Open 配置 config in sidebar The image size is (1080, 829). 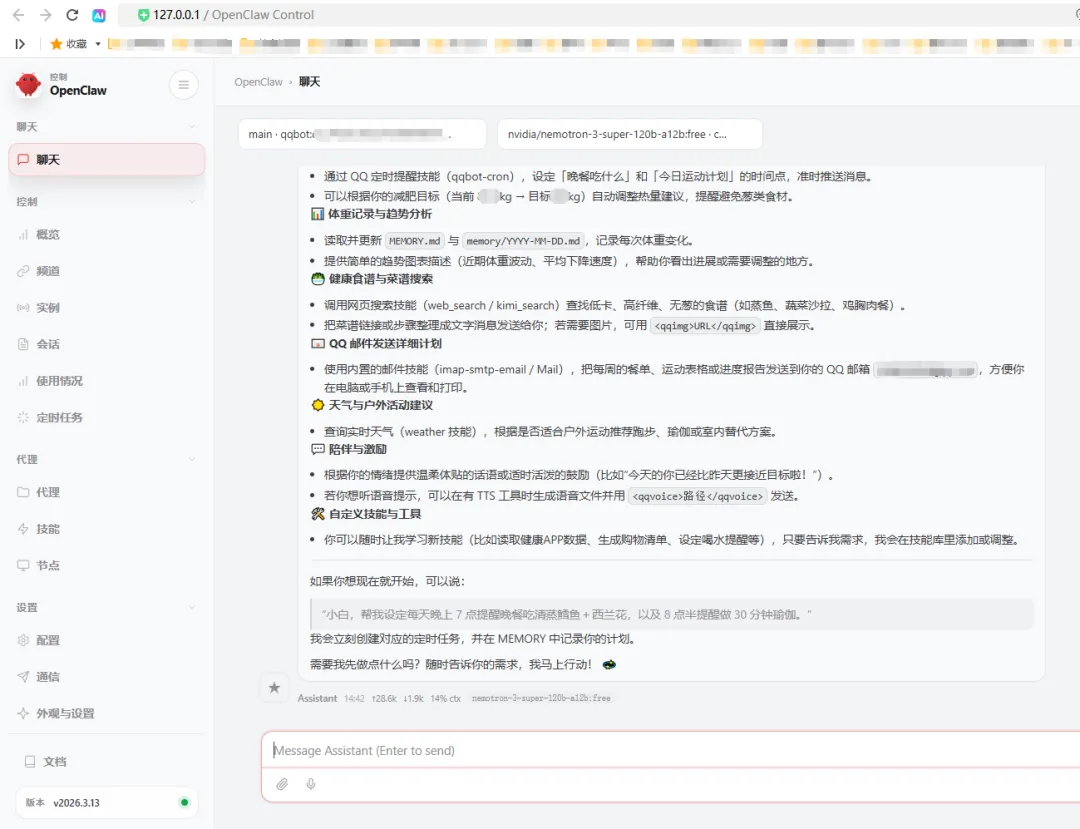click(x=107, y=640)
